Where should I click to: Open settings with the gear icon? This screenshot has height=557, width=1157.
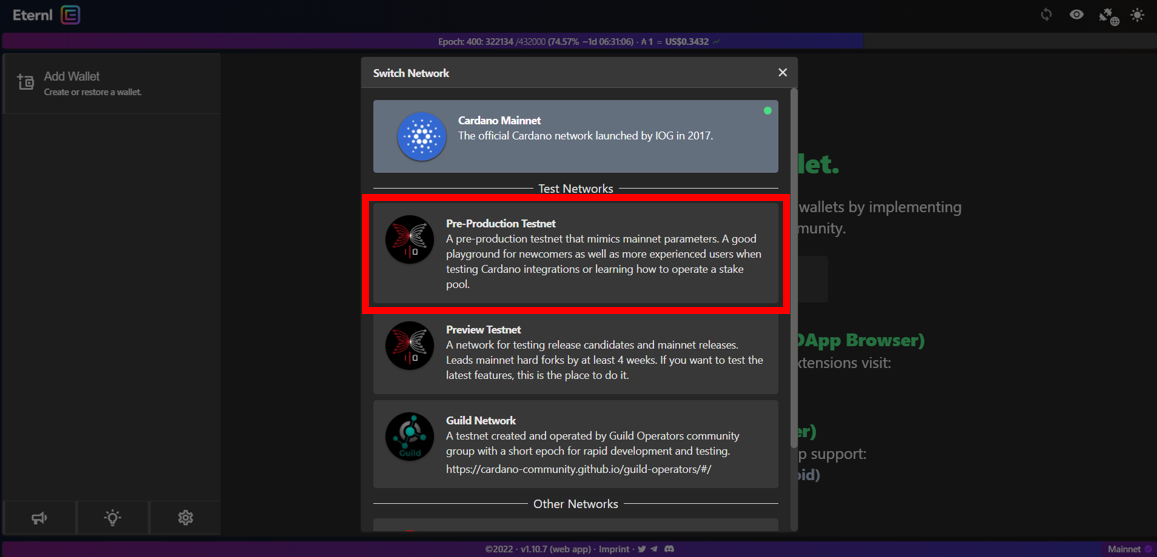point(185,518)
